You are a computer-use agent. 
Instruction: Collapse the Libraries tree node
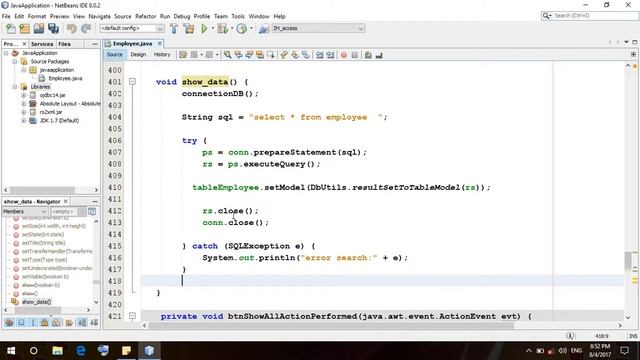tap(15, 87)
